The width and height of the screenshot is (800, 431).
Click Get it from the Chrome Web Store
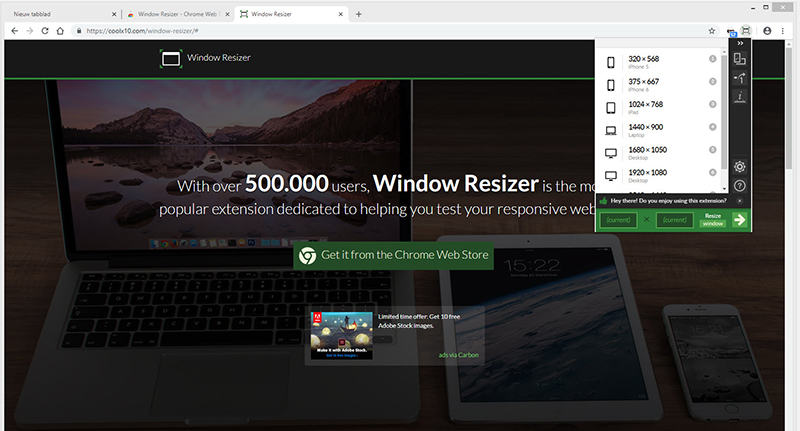click(x=393, y=255)
